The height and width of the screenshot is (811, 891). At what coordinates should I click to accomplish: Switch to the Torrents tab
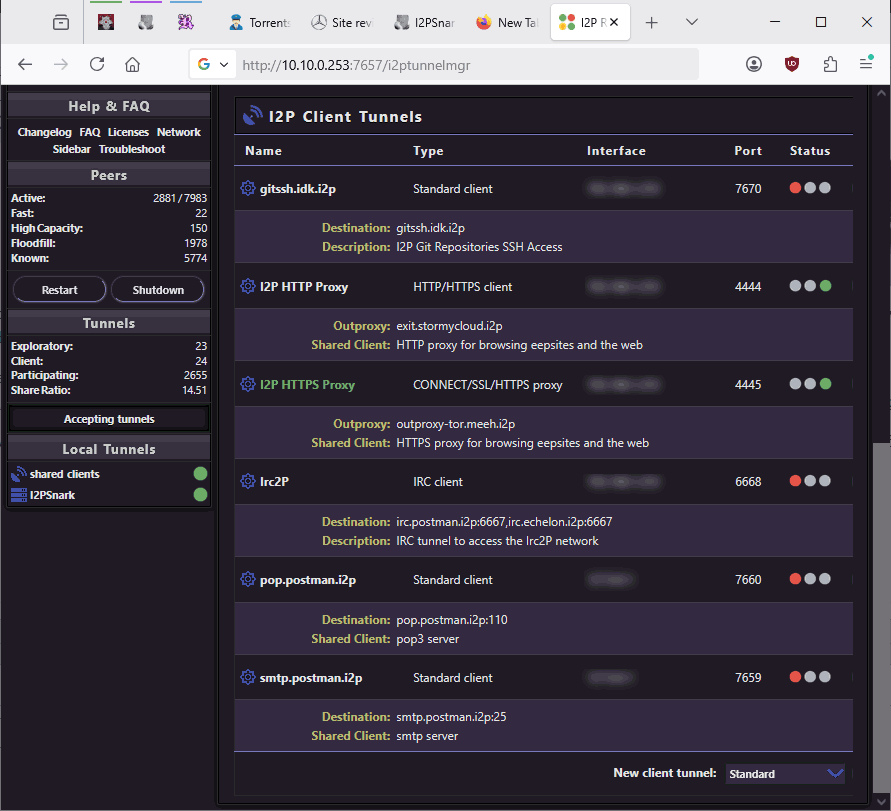pyautogui.click(x=260, y=22)
